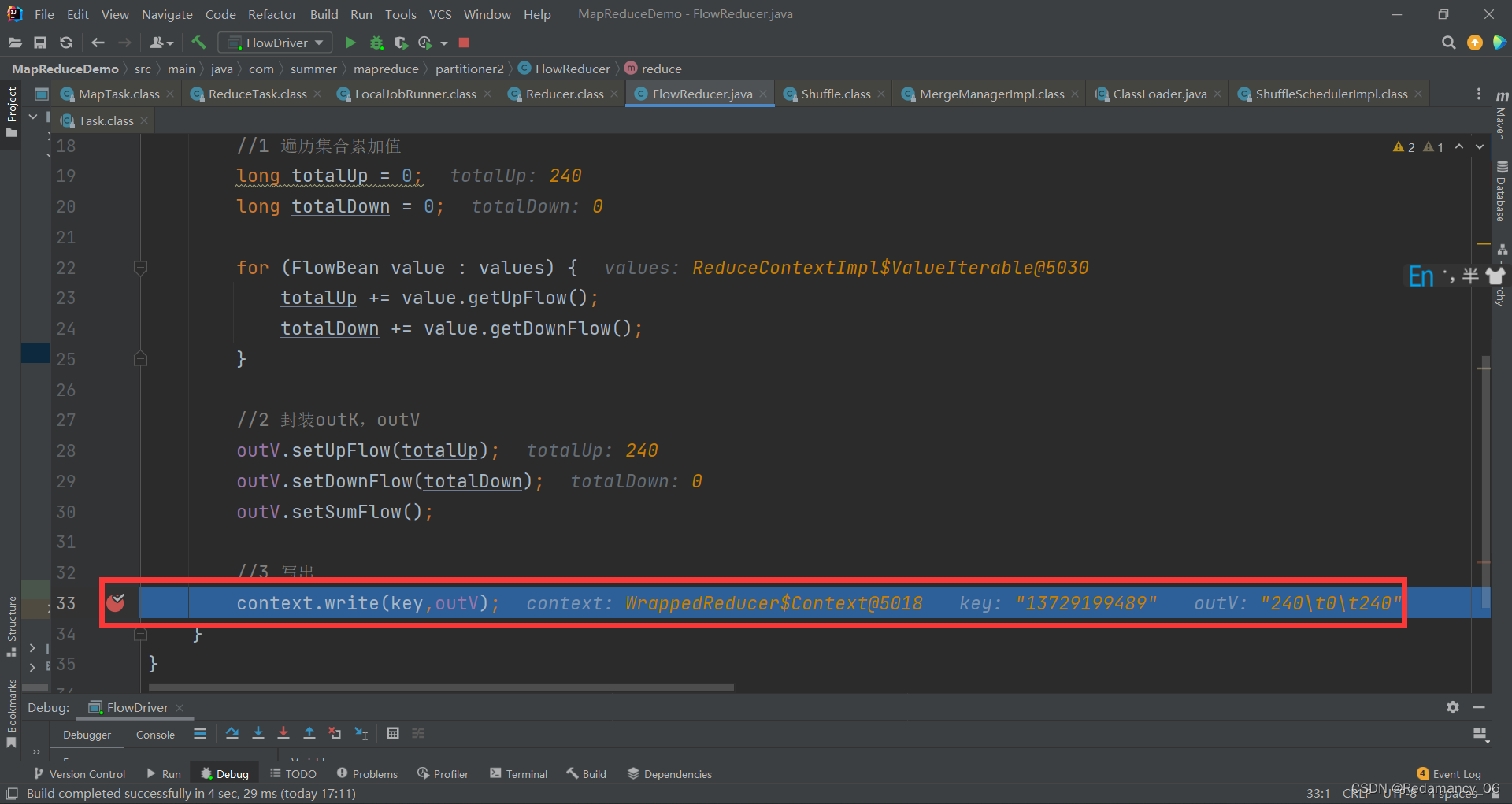Toggle the Maven tool window
Screen dimensions: 1512x804
coord(1502,115)
